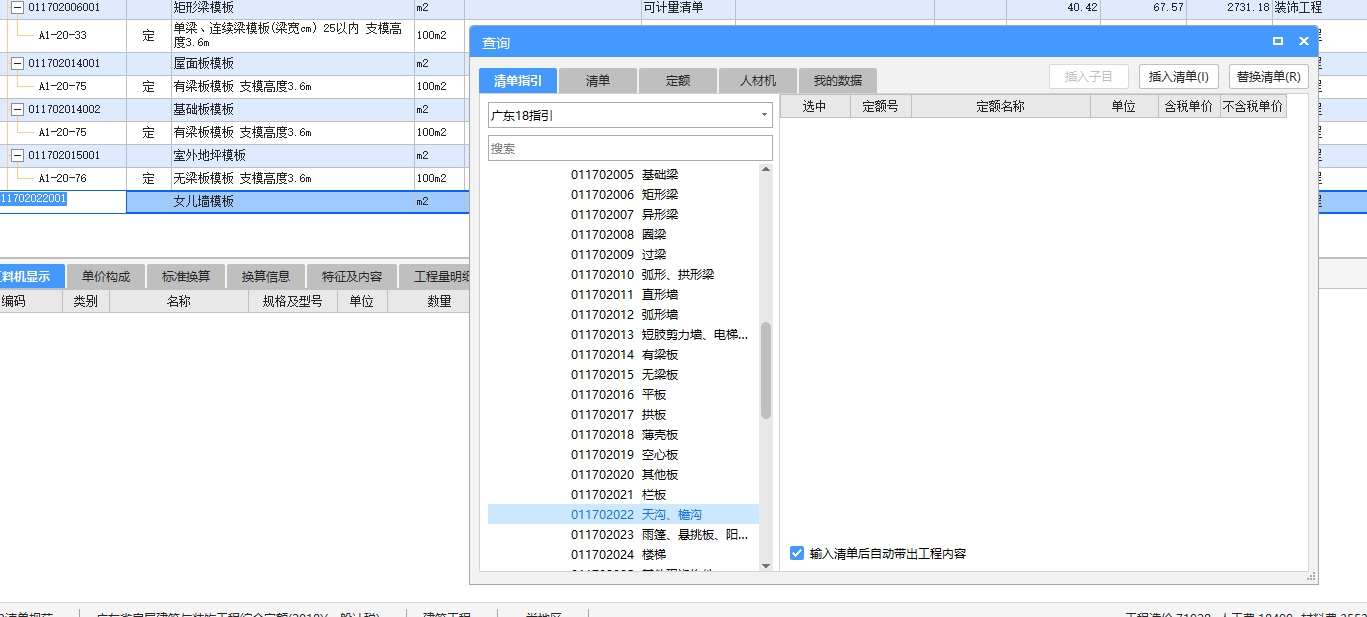The width and height of the screenshot is (1367, 617).
Task: Click the 类别 column header in bottom panel
Action: click(x=85, y=301)
